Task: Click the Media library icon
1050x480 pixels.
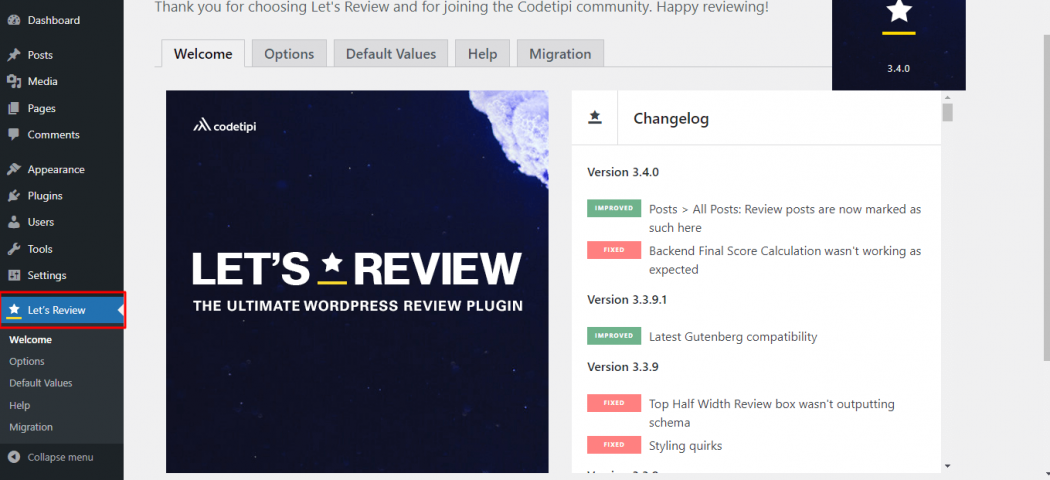Action: click(x=13, y=82)
